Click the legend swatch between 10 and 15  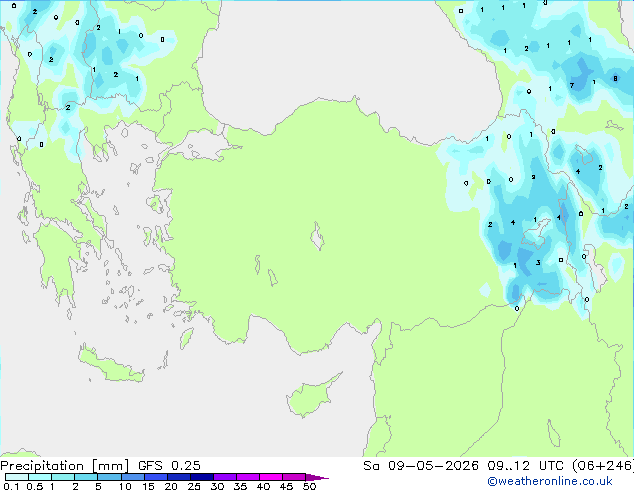click(x=132, y=477)
